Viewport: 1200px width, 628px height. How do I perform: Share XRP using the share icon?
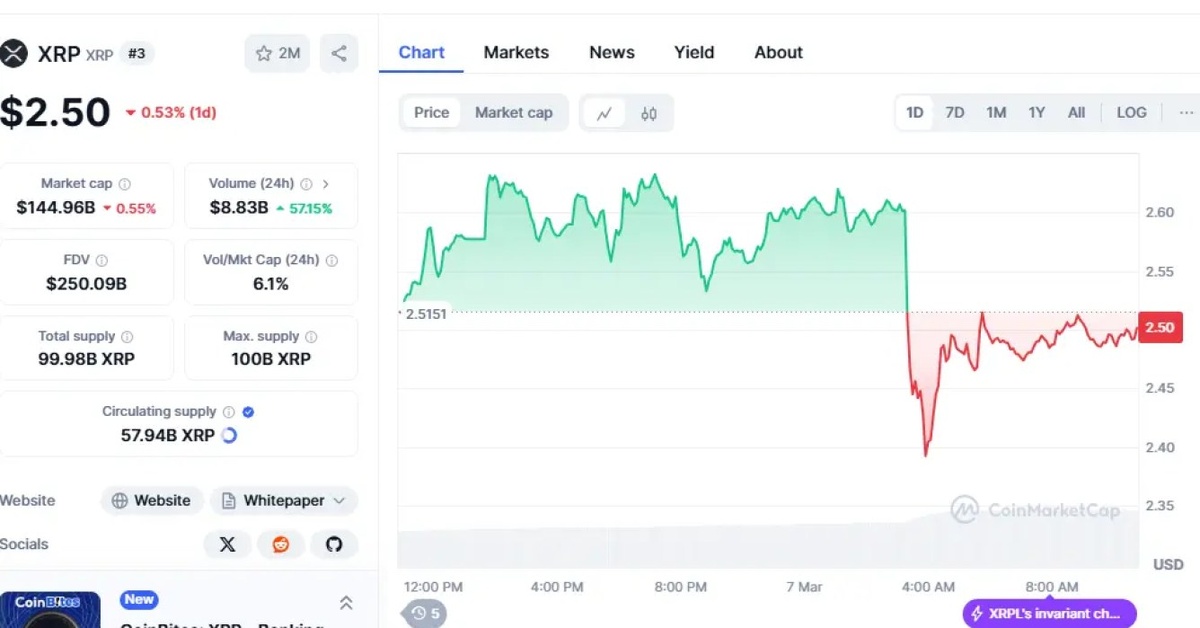click(x=339, y=53)
